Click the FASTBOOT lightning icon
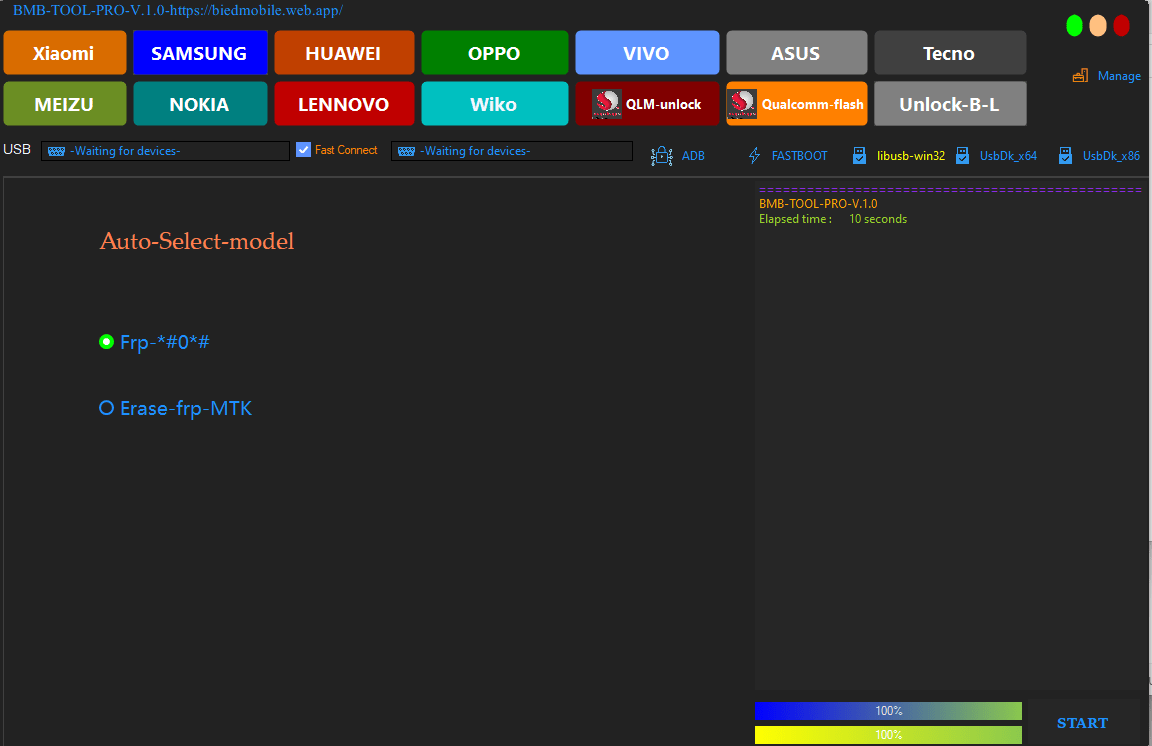This screenshot has height=746, width=1152. click(755, 155)
